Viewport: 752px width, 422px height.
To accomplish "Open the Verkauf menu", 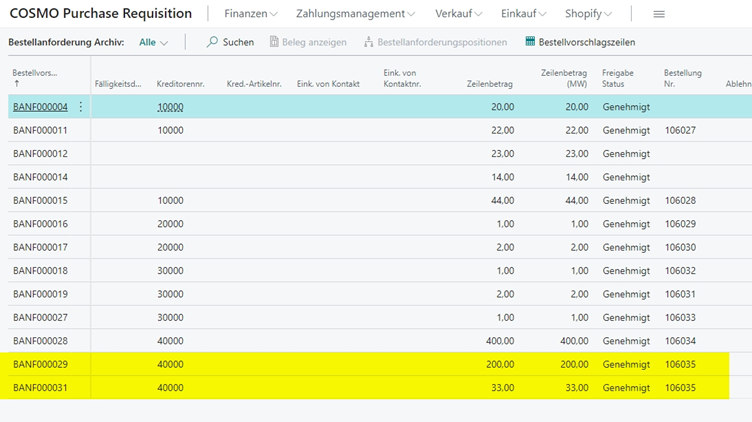I will tap(459, 14).
